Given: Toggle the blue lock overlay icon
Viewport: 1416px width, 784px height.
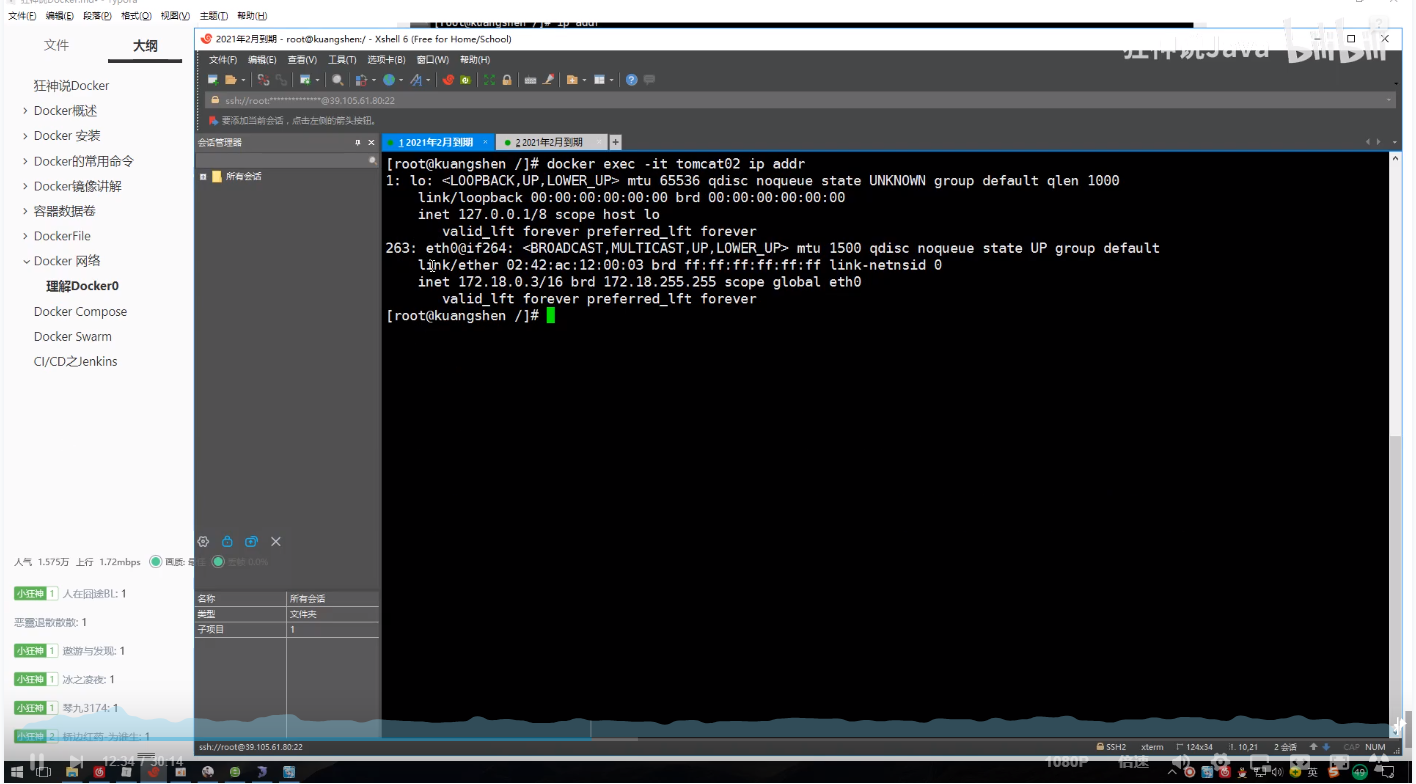Looking at the screenshot, I should (x=227, y=541).
